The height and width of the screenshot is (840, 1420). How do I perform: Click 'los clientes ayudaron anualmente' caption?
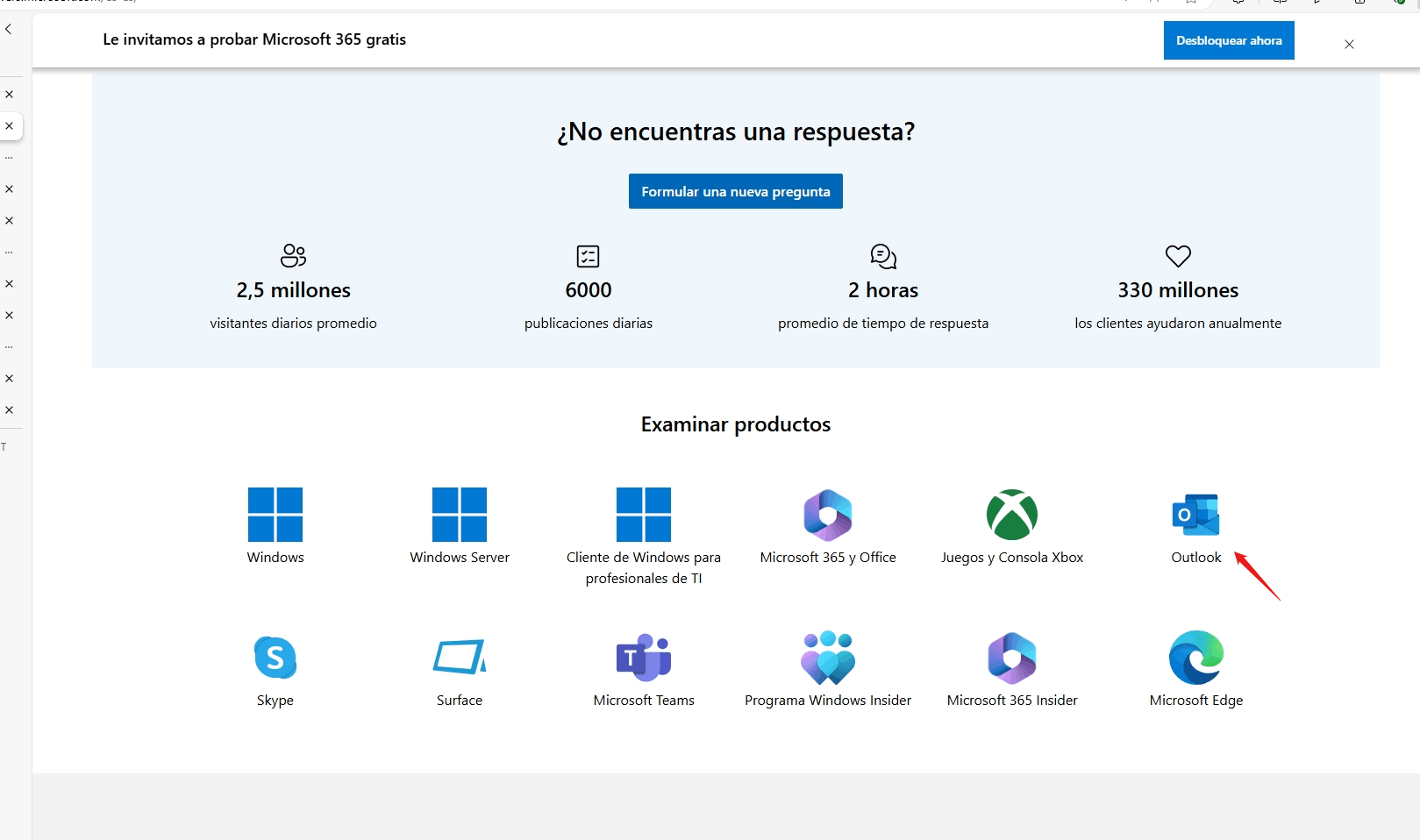click(x=1178, y=324)
